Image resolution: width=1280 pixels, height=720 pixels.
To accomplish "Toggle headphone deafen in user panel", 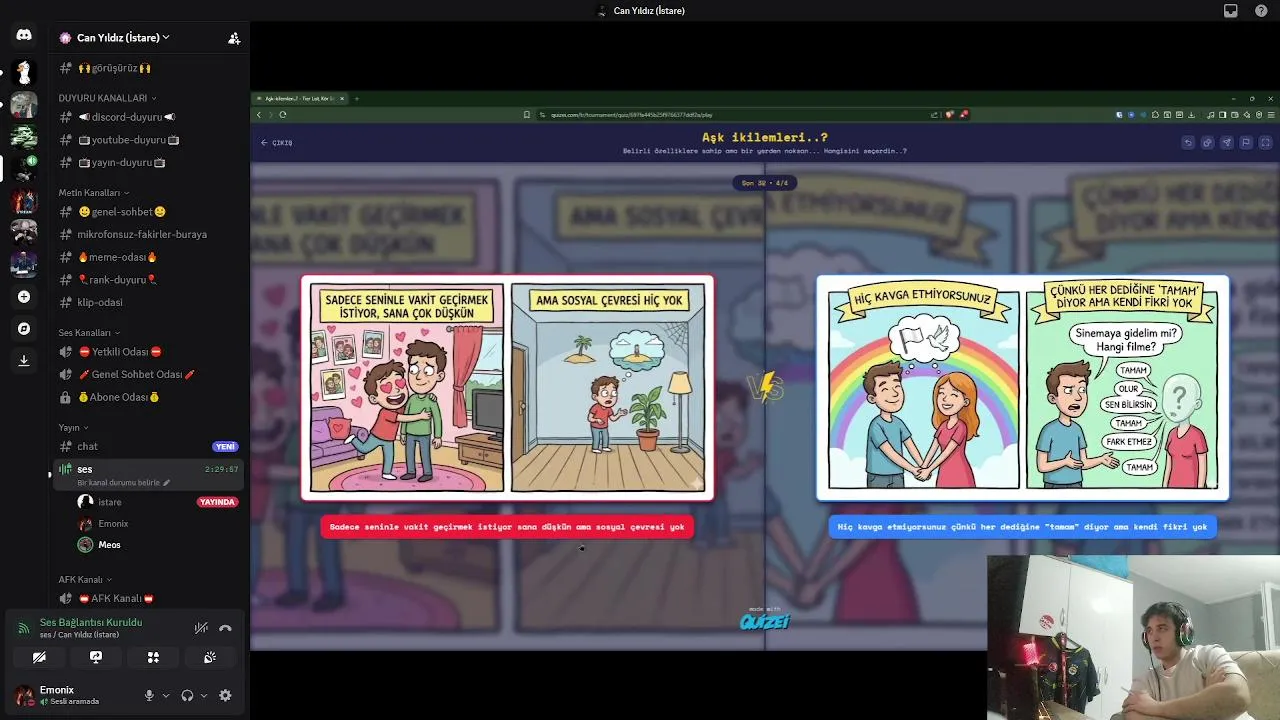I will pyautogui.click(x=187, y=695).
